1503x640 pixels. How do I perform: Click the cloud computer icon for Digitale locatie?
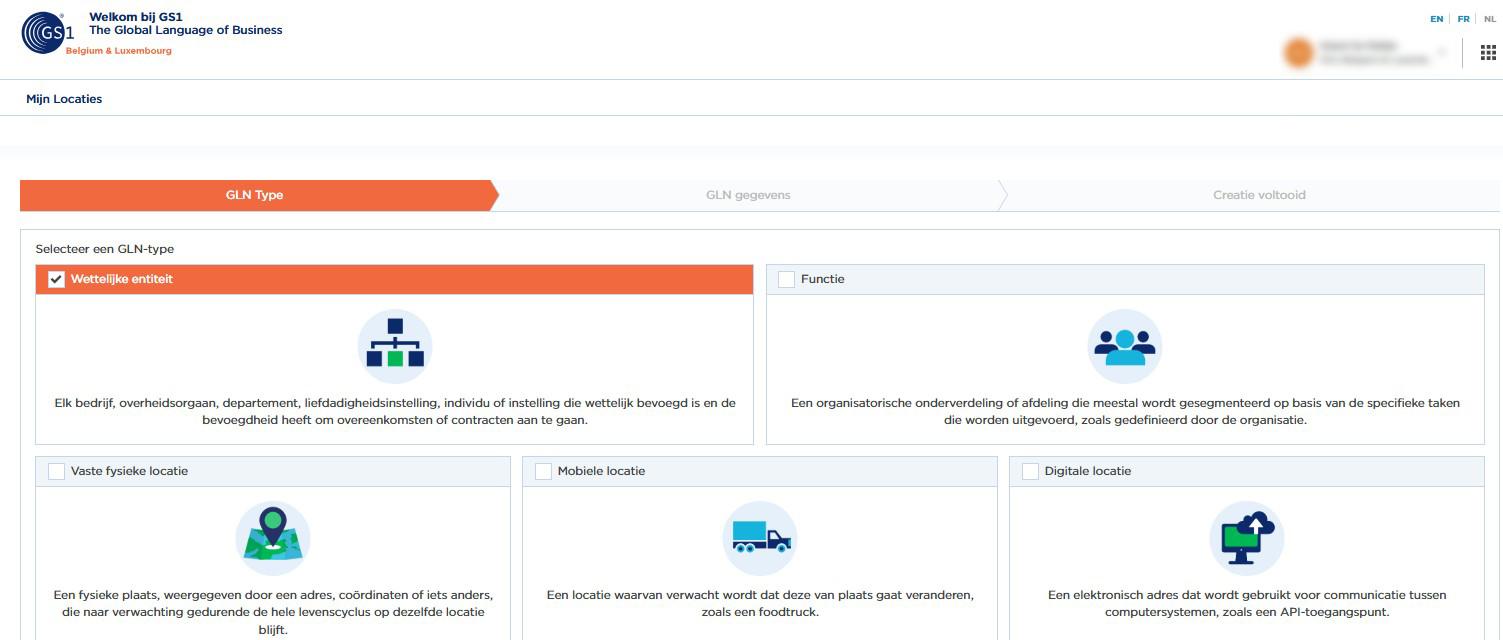click(x=1247, y=538)
